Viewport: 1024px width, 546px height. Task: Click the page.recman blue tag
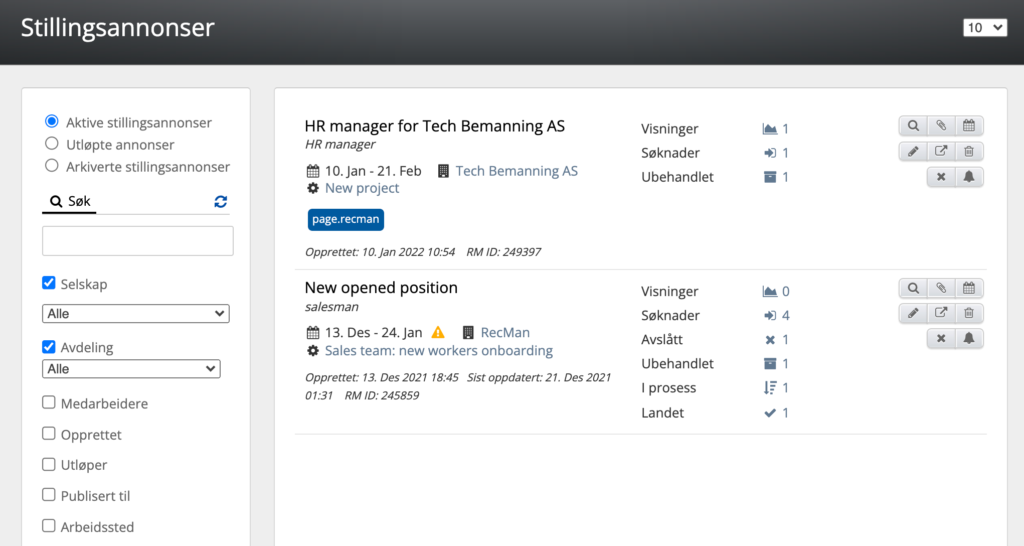tap(345, 219)
